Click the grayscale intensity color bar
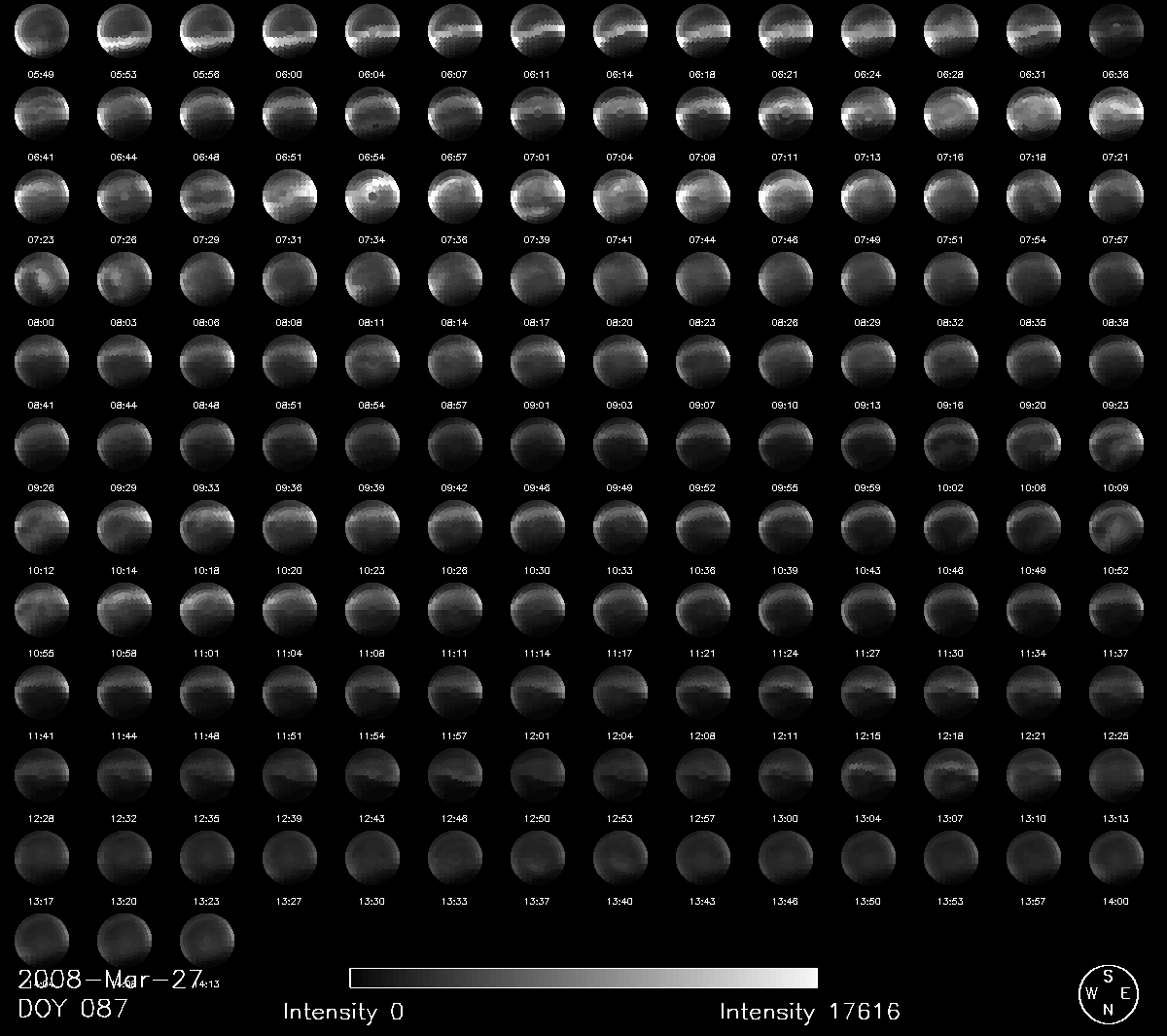Viewport: 1167px width, 1036px height. 583,978
